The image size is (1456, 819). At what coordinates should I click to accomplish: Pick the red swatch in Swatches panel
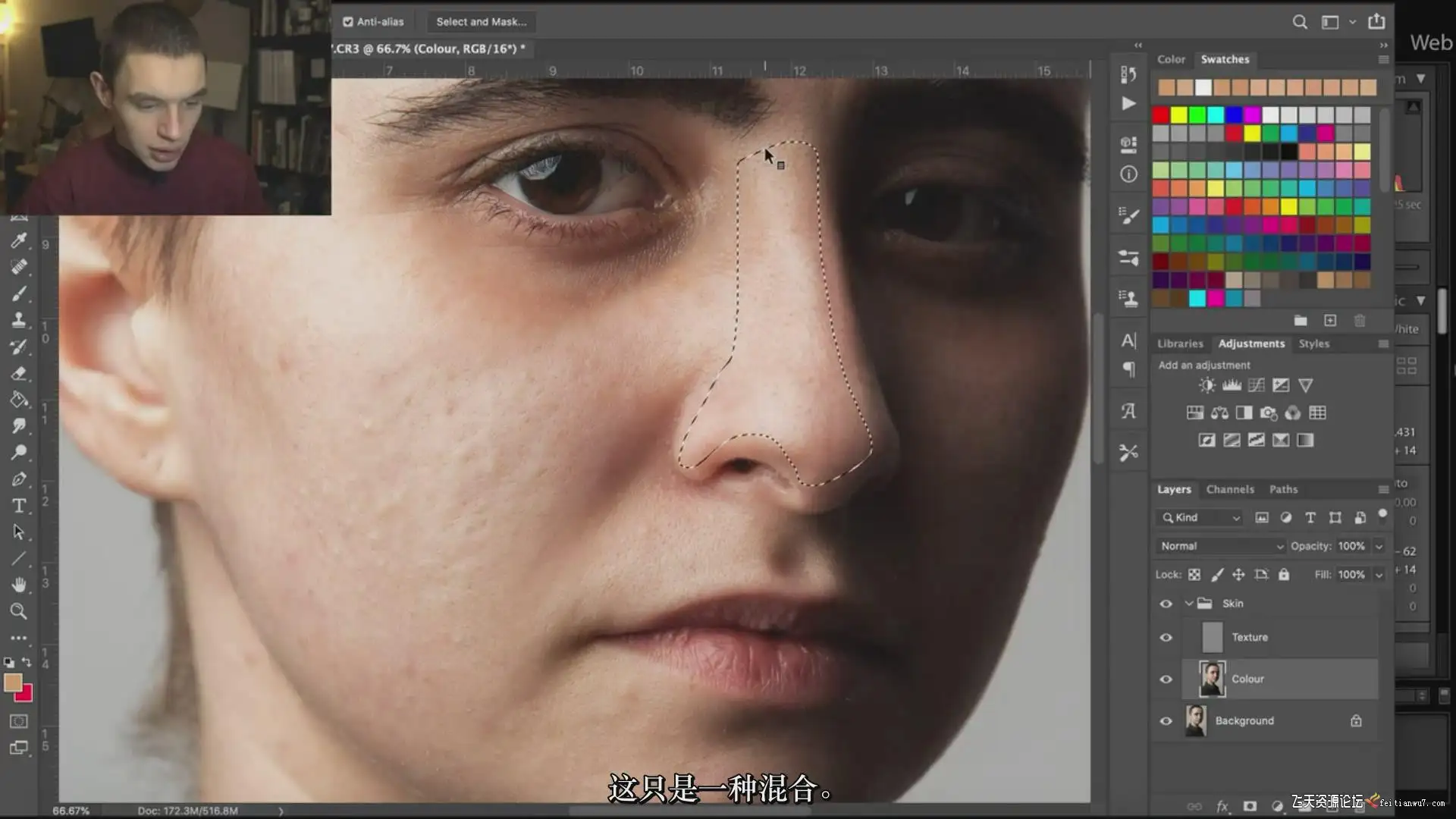(x=1160, y=115)
